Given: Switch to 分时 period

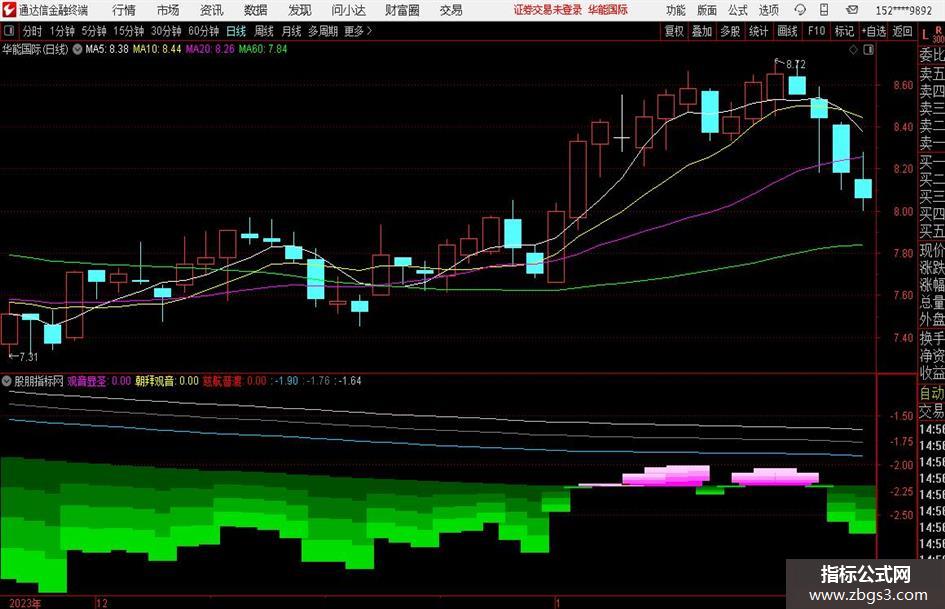Looking at the screenshot, I should point(33,31).
